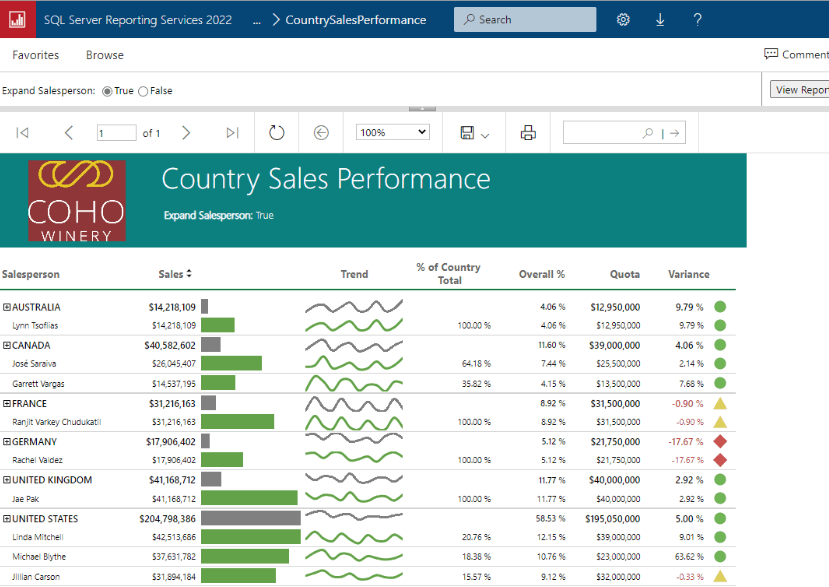Refresh the report

[x=277, y=133]
